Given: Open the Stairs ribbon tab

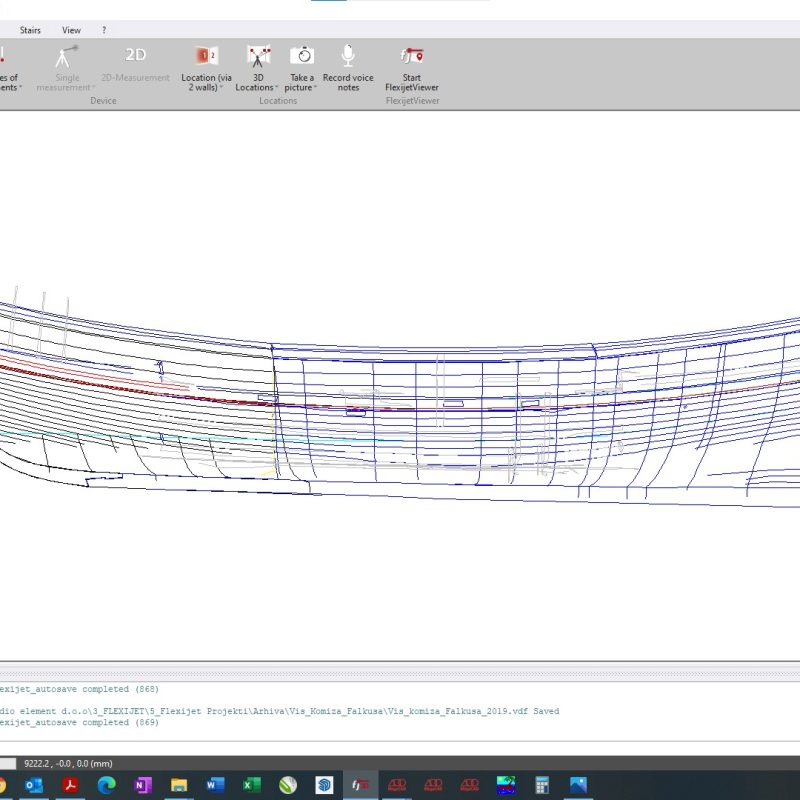Looking at the screenshot, I should point(30,30).
